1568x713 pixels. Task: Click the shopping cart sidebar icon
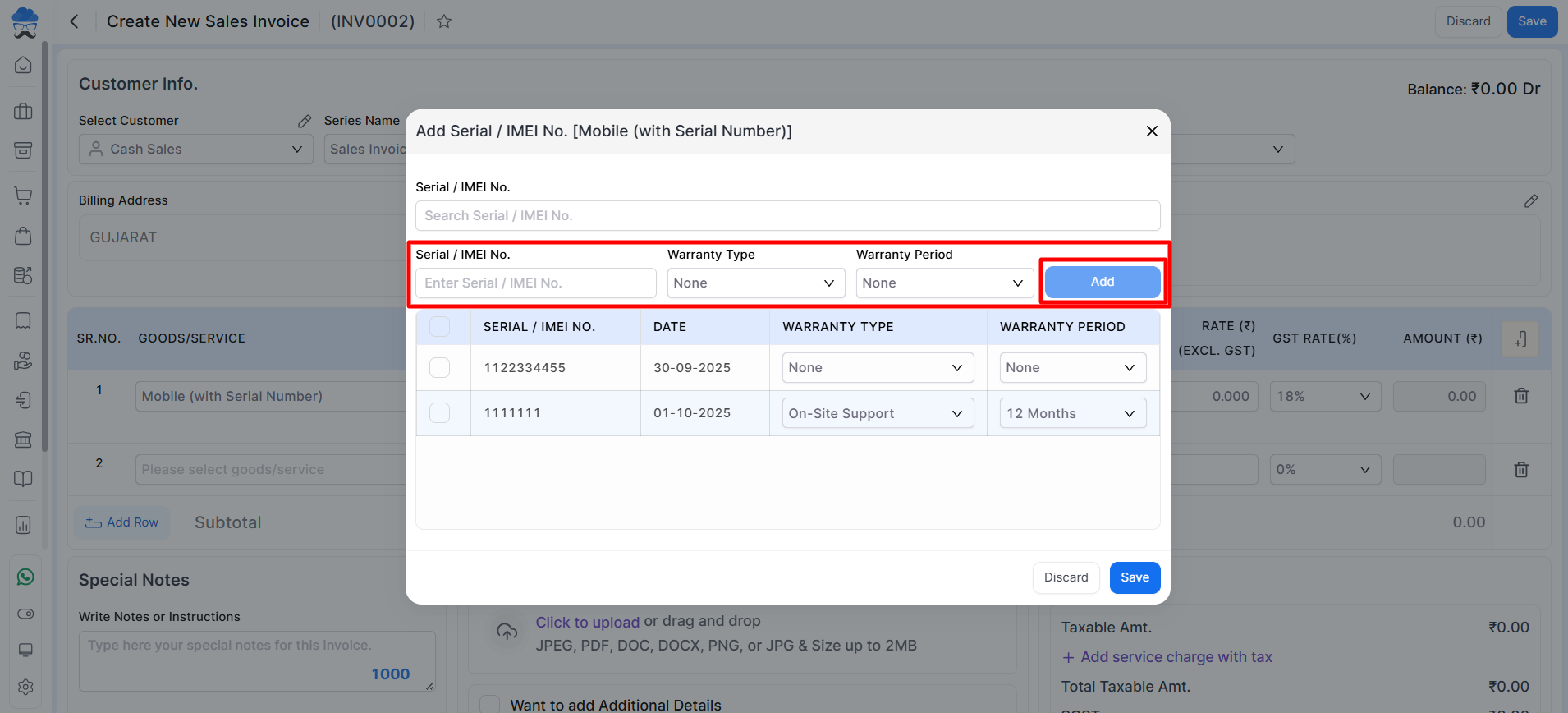pyautogui.click(x=24, y=195)
